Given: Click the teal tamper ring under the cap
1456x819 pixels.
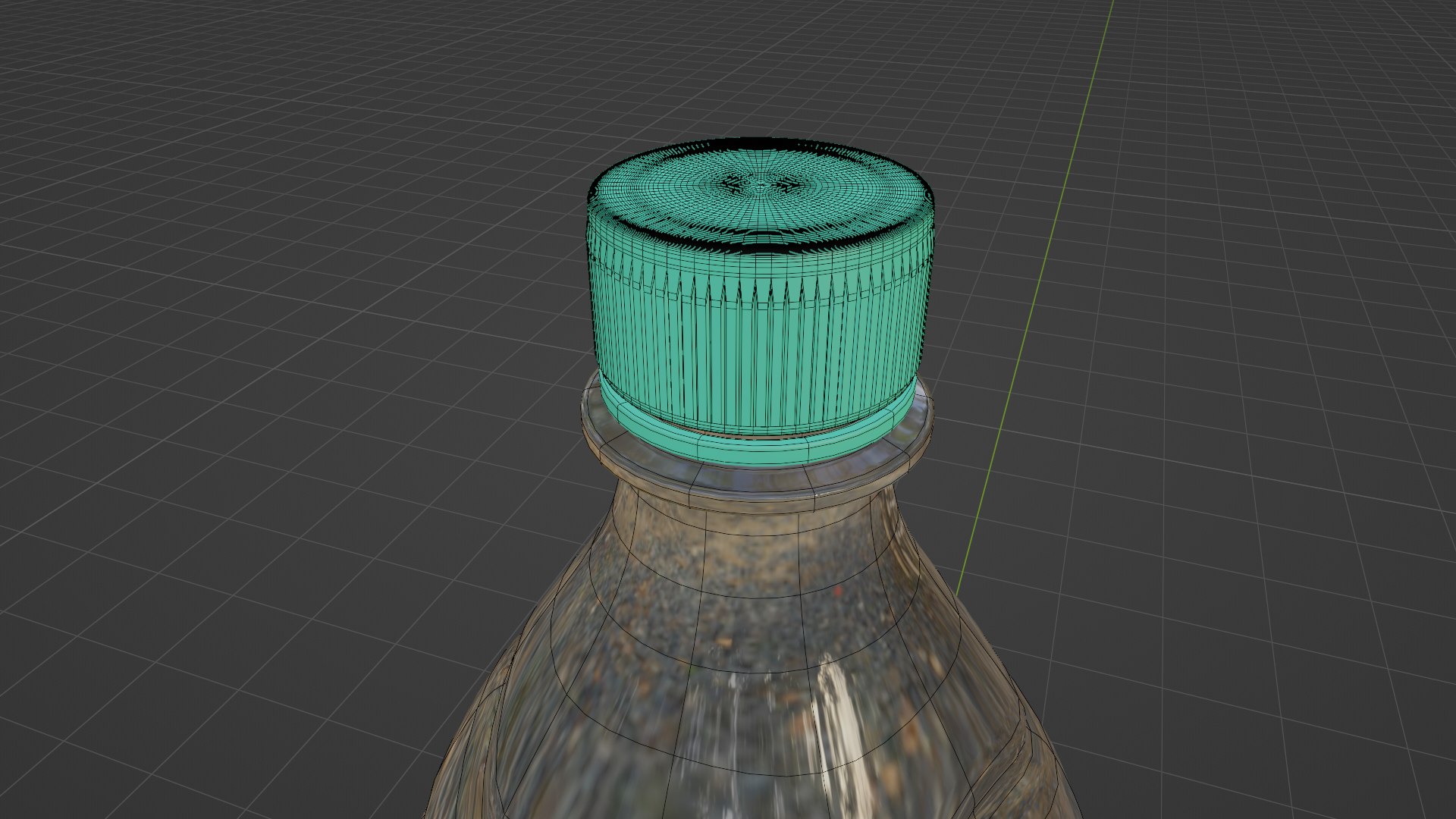Looking at the screenshot, I should [x=758, y=450].
